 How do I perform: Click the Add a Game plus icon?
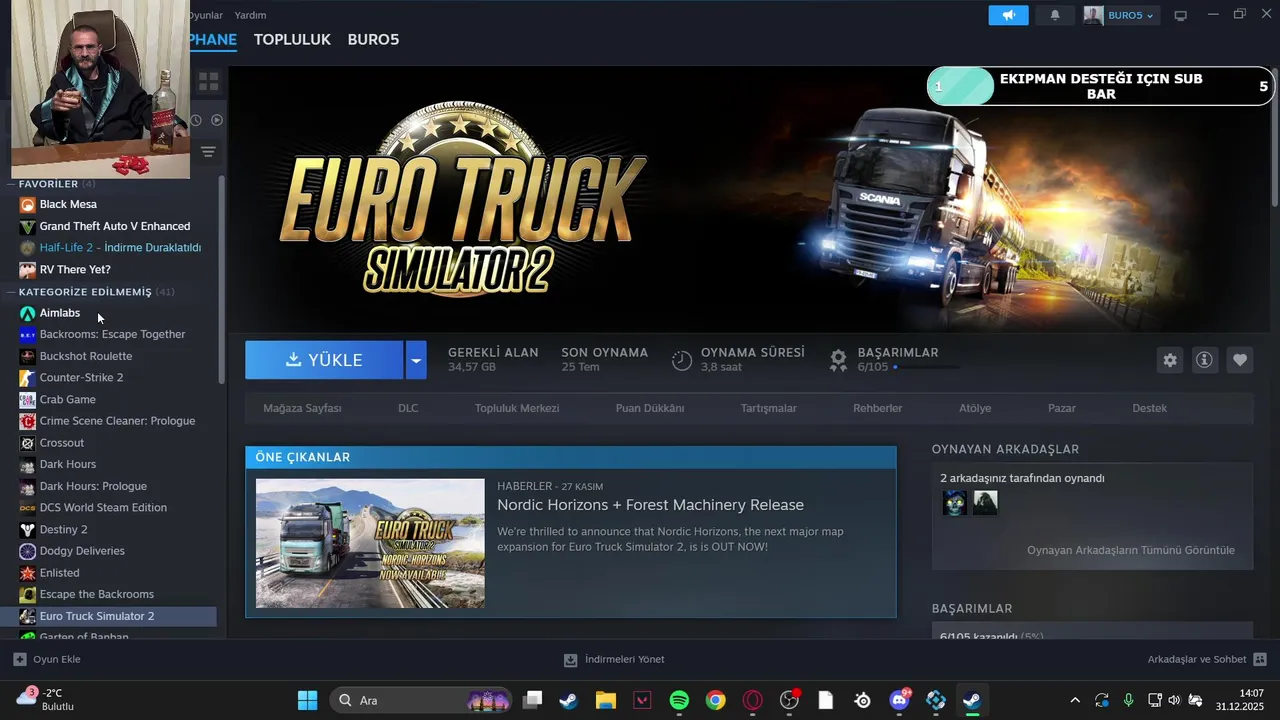[20, 660]
